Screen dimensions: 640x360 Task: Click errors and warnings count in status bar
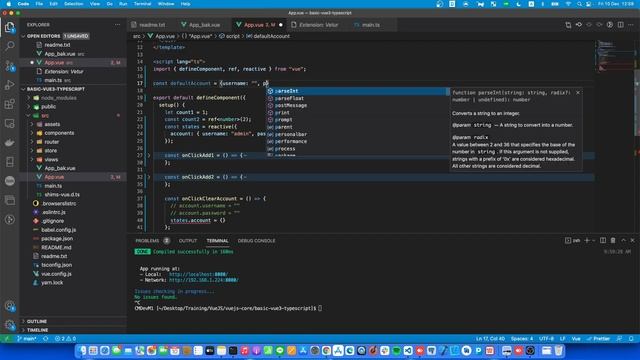65,338
